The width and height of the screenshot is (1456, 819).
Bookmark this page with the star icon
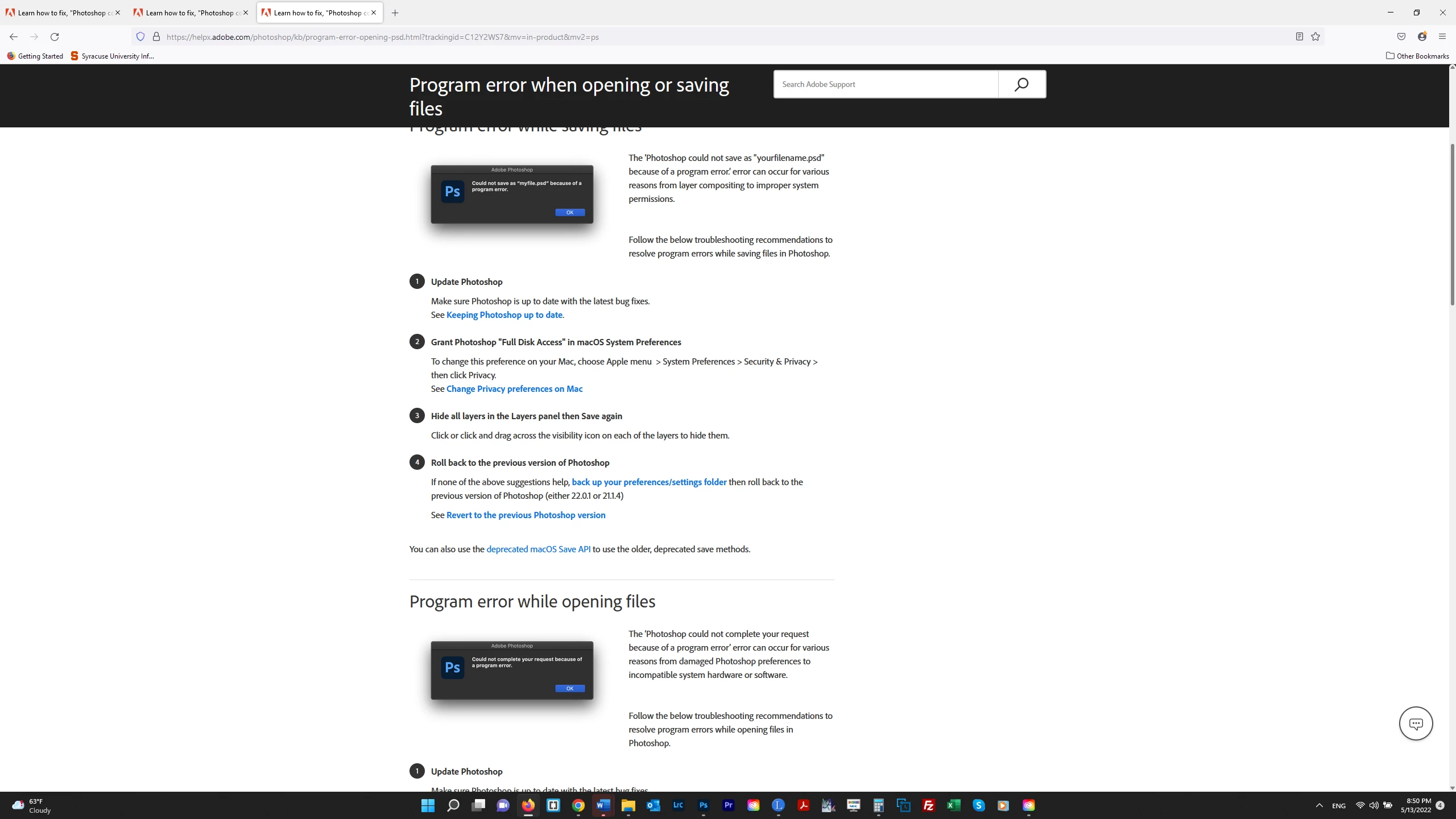[x=1316, y=37]
